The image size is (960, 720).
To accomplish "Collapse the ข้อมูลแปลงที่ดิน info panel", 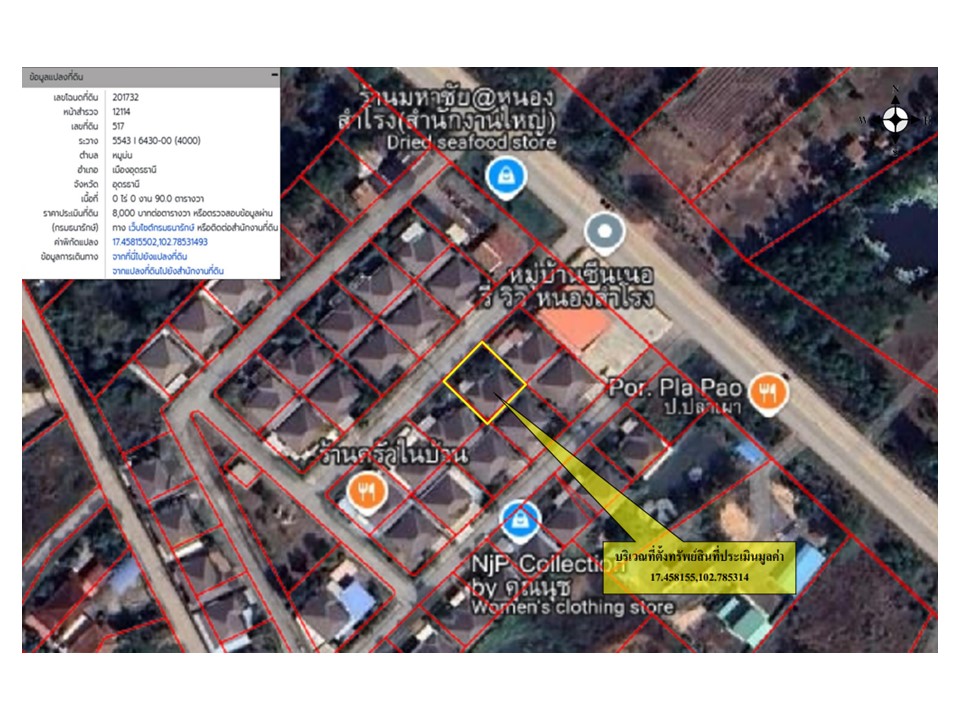I will tap(273, 76).
